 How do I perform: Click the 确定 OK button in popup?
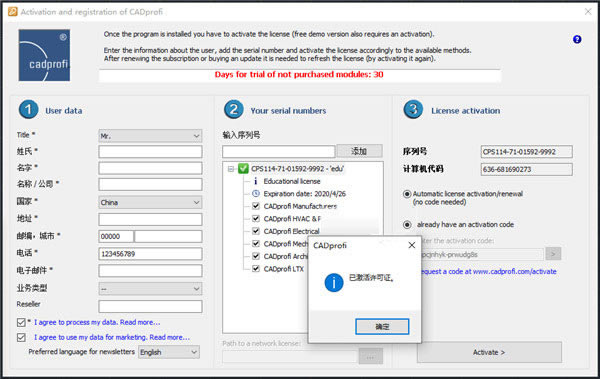click(x=382, y=327)
